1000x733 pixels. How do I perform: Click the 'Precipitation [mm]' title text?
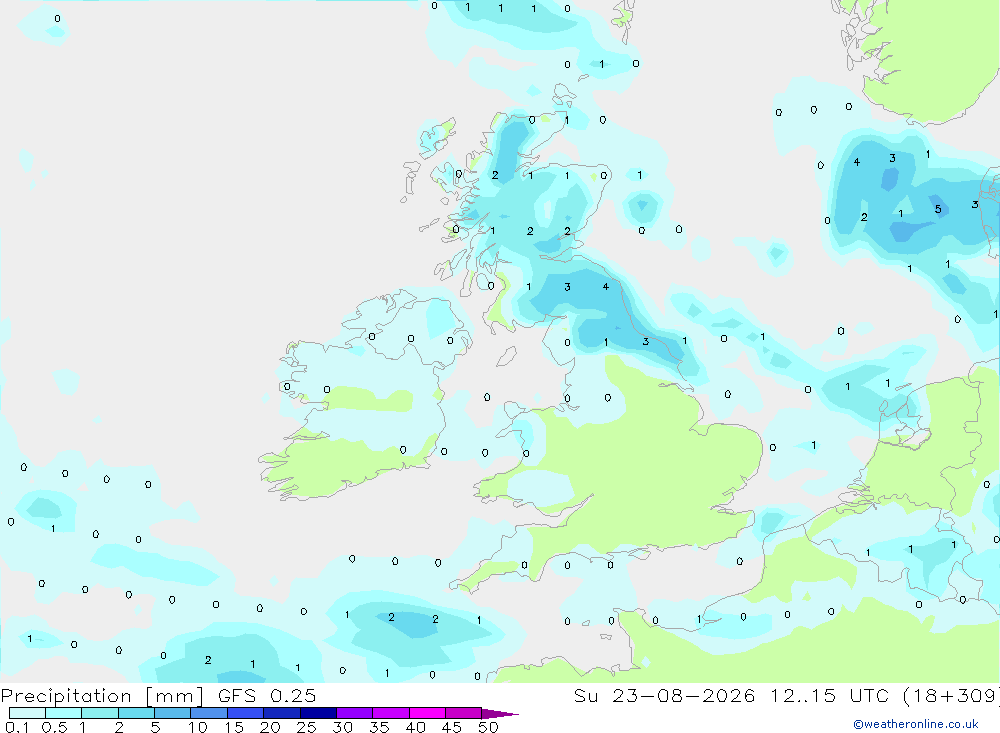102,696
